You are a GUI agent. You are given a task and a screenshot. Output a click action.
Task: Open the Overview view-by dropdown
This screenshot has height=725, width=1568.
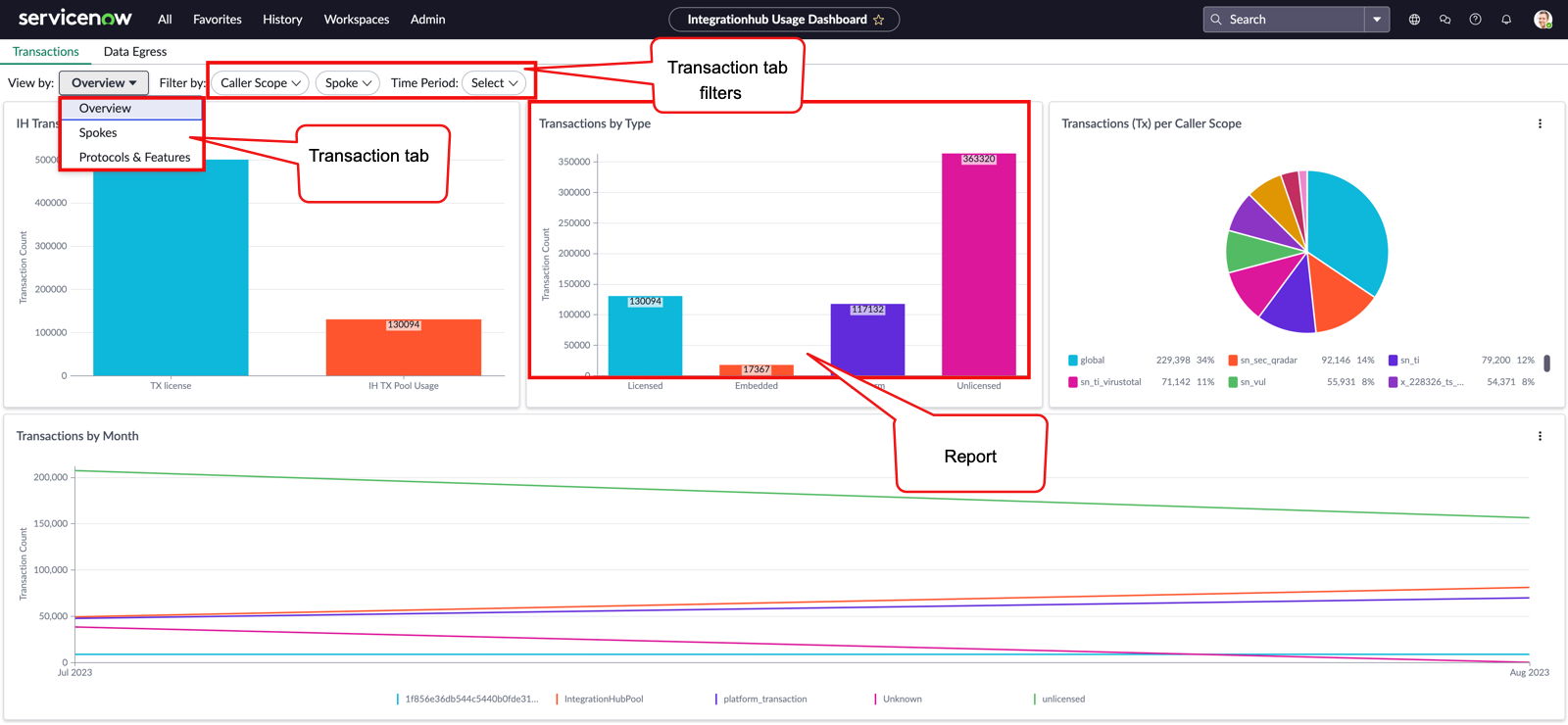pyautogui.click(x=104, y=83)
